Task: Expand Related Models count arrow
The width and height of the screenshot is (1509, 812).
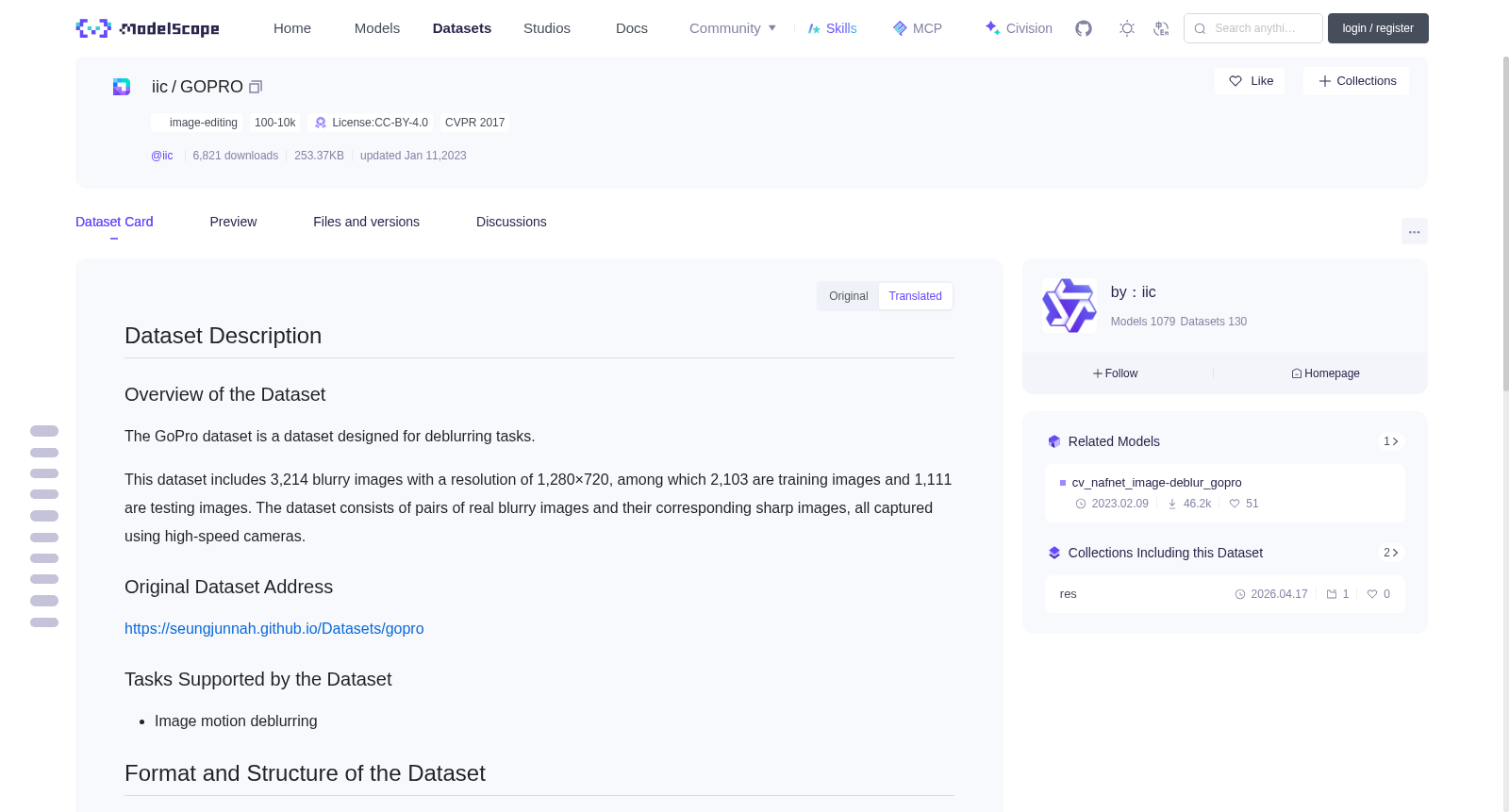Action: tap(1390, 441)
